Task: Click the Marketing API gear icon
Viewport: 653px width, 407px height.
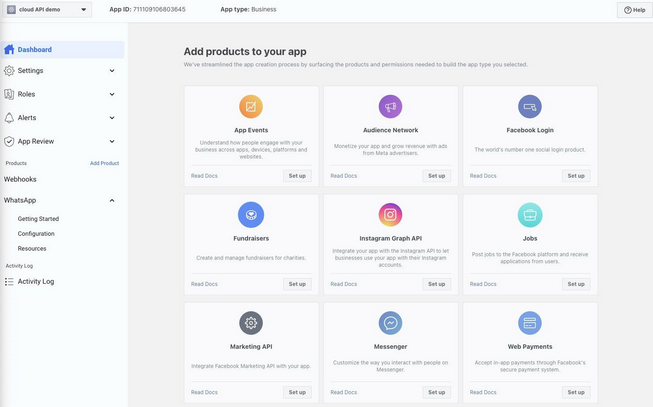Action: tap(251, 323)
